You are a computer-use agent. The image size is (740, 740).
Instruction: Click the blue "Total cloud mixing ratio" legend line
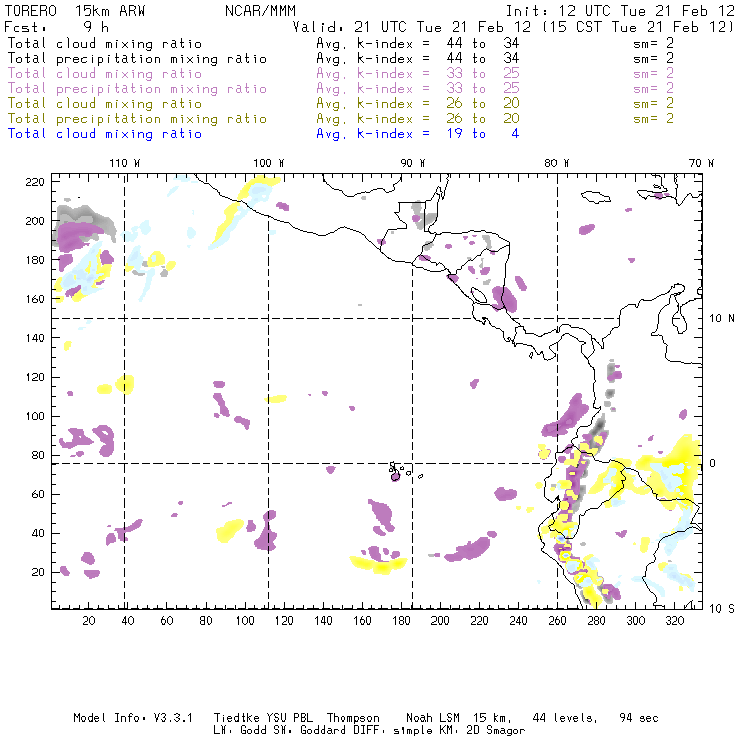105,134
